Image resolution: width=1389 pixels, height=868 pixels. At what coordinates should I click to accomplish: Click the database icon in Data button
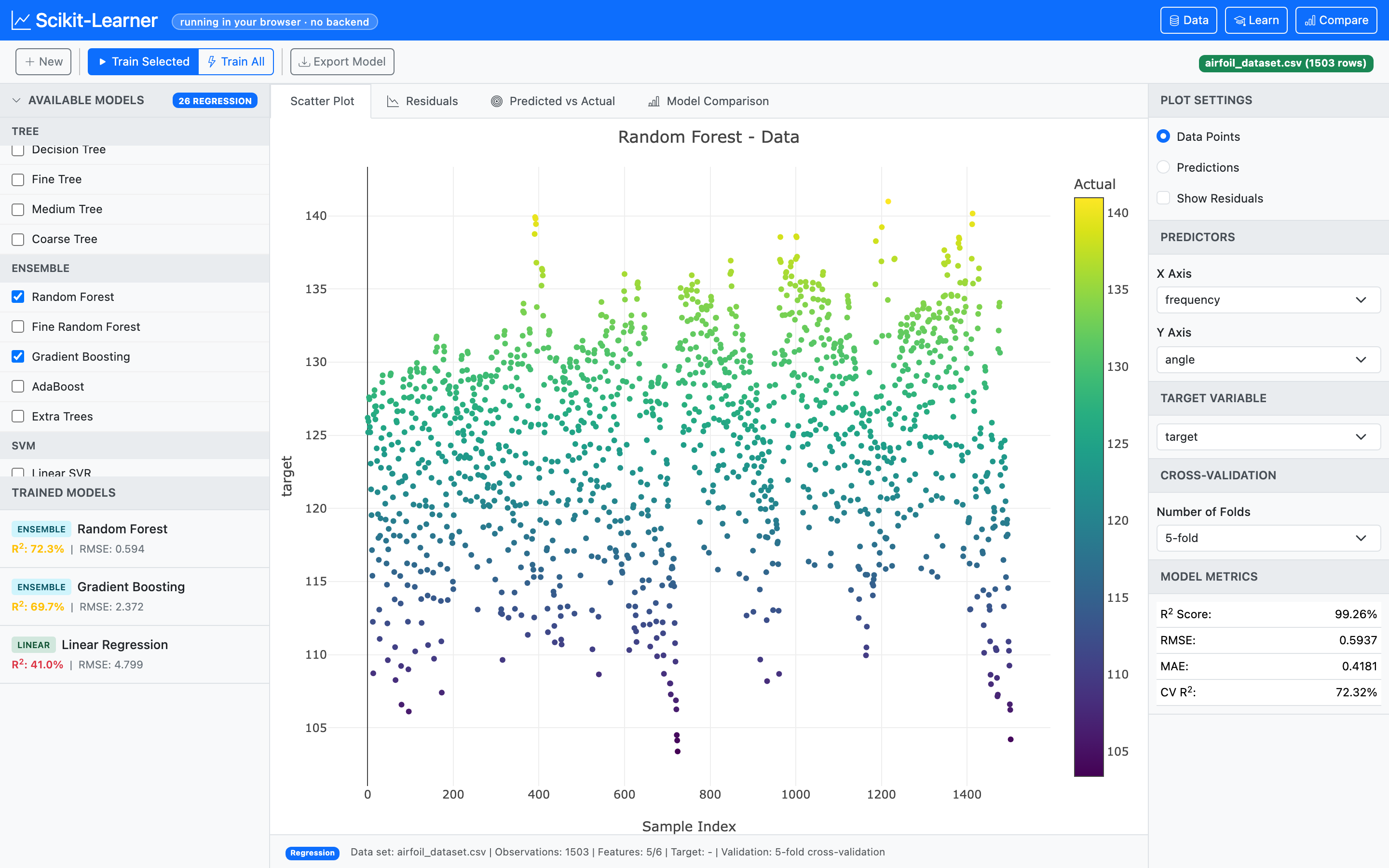click(x=1174, y=21)
